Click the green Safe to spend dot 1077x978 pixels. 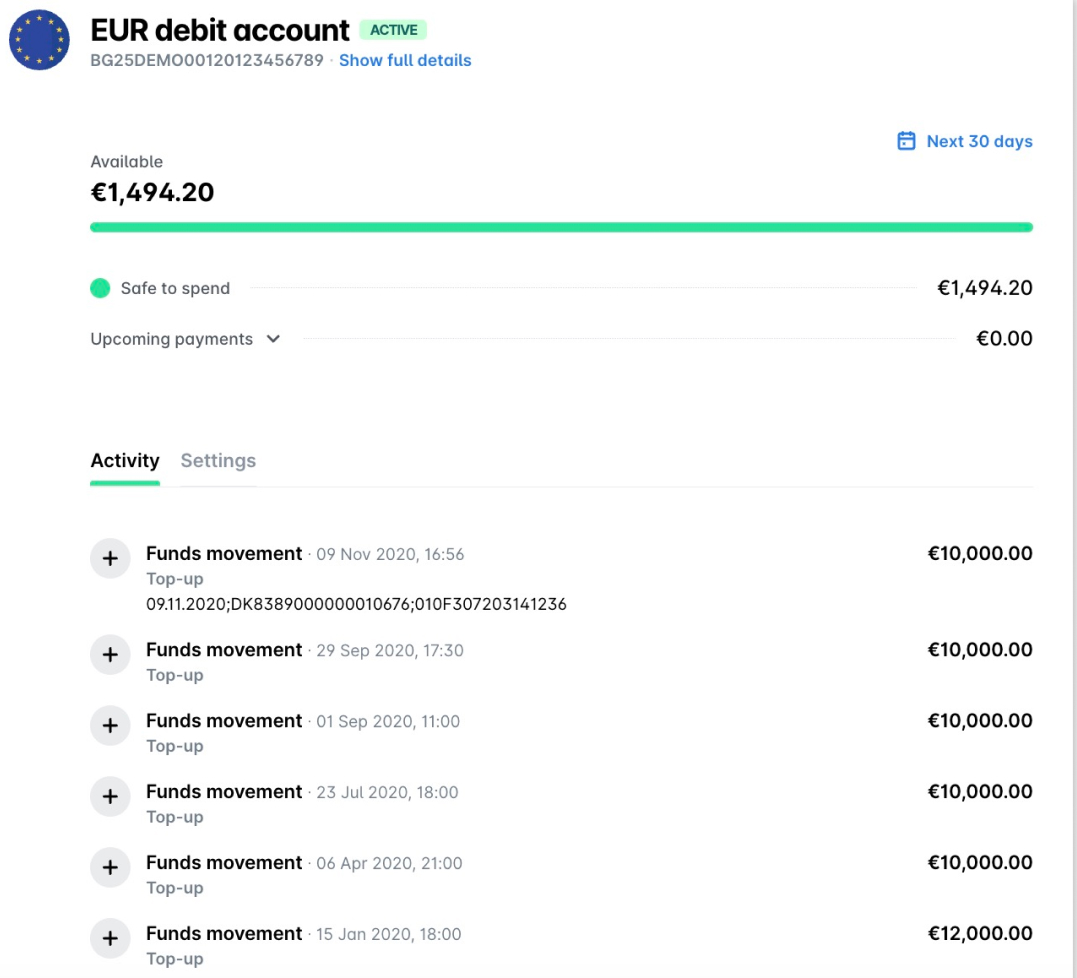pos(99,287)
